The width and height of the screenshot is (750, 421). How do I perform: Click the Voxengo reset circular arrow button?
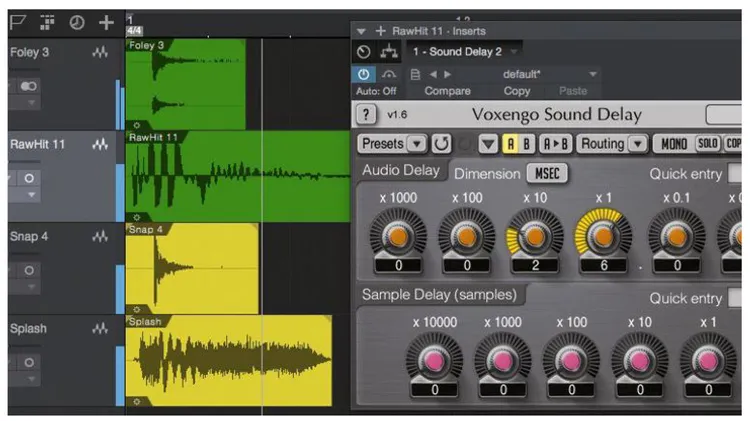click(441, 144)
